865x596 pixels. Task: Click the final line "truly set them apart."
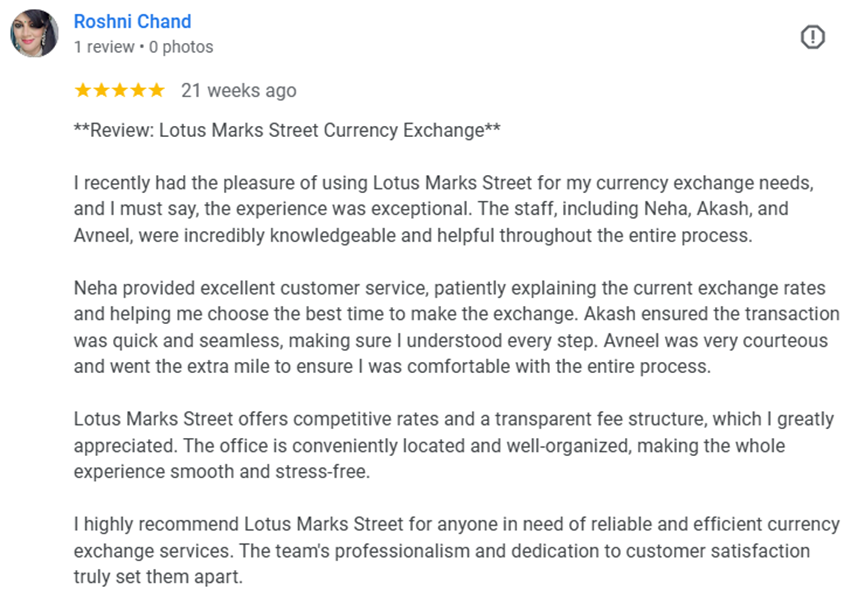point(158,577)
